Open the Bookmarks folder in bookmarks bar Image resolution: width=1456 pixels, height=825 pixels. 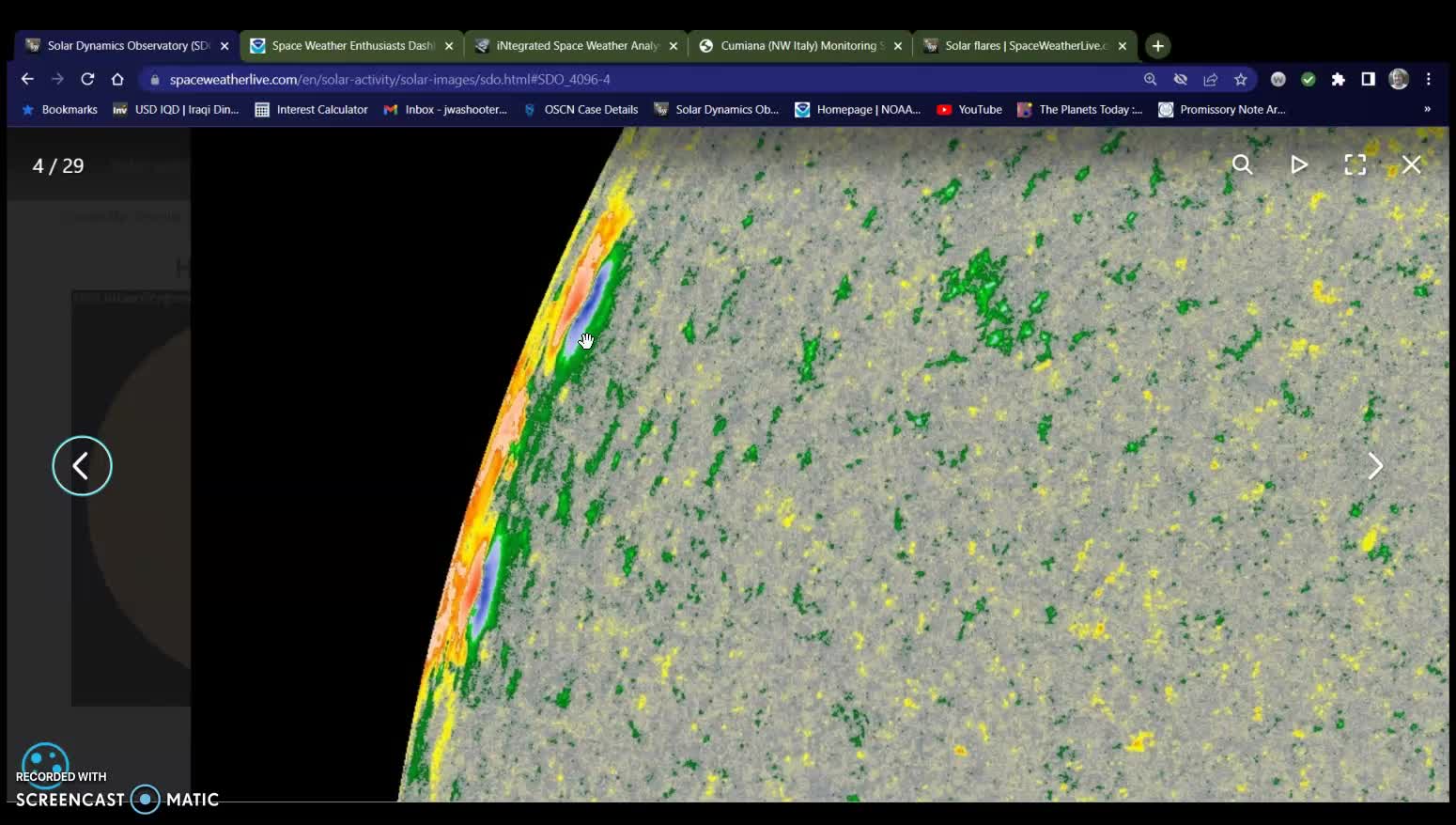(x=59, y=110)
